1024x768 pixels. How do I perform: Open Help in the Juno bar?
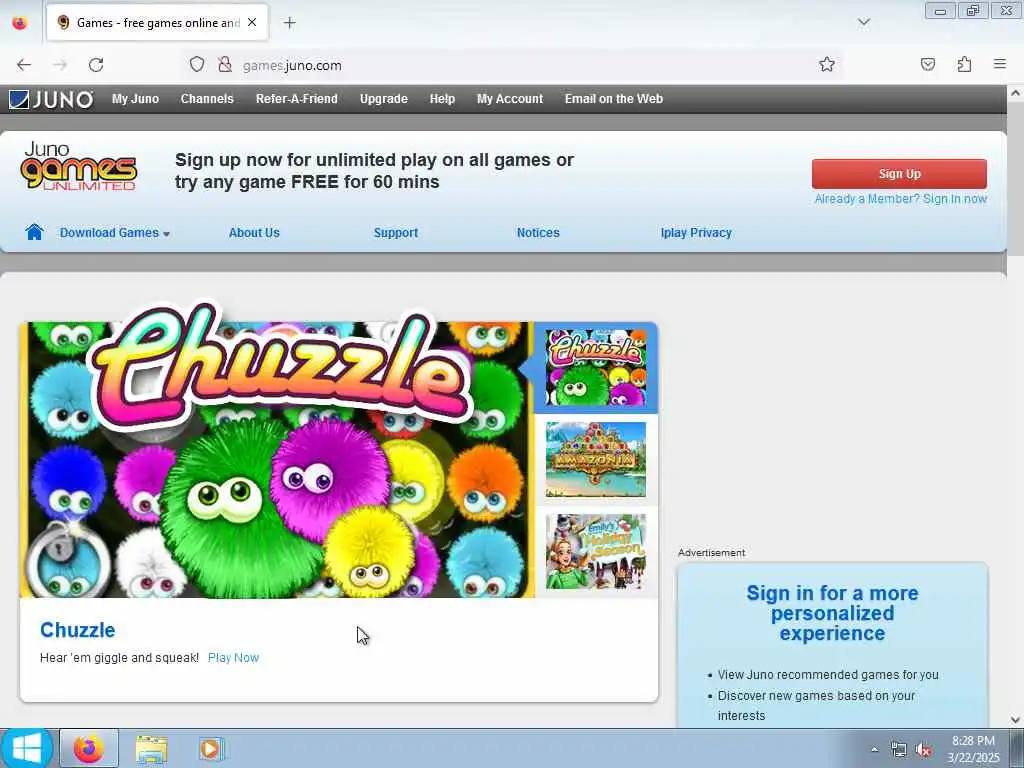[x=442, y=99]
